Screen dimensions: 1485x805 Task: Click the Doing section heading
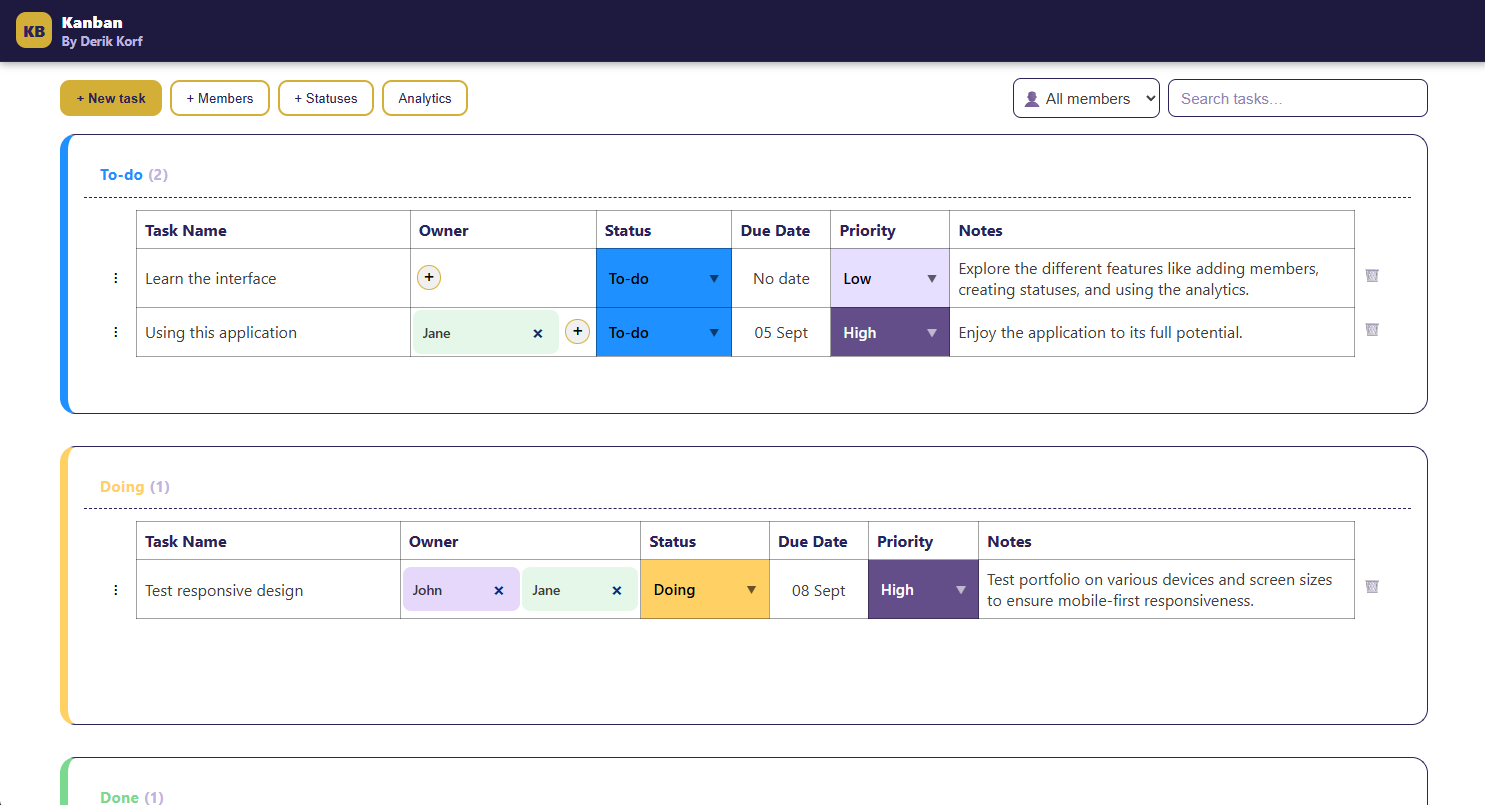point(135,486)
